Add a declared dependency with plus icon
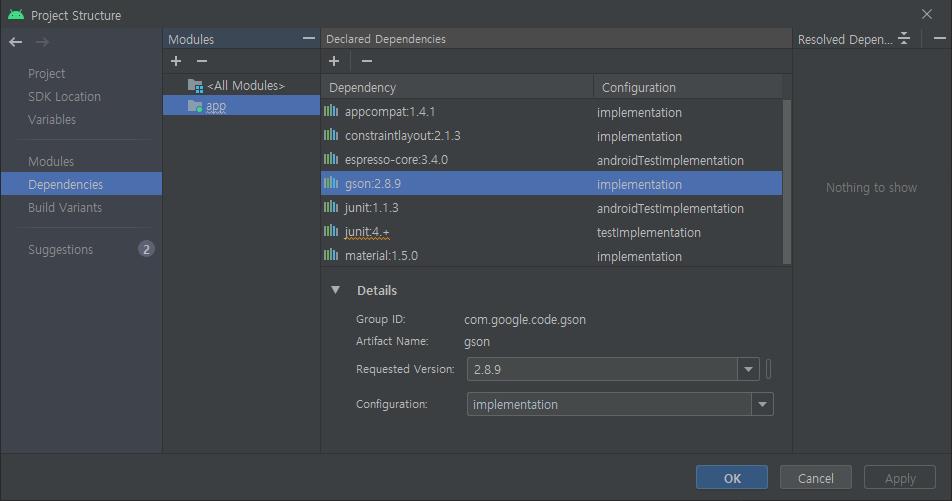This screenshot has width=952, height=501. click(334, 61)
